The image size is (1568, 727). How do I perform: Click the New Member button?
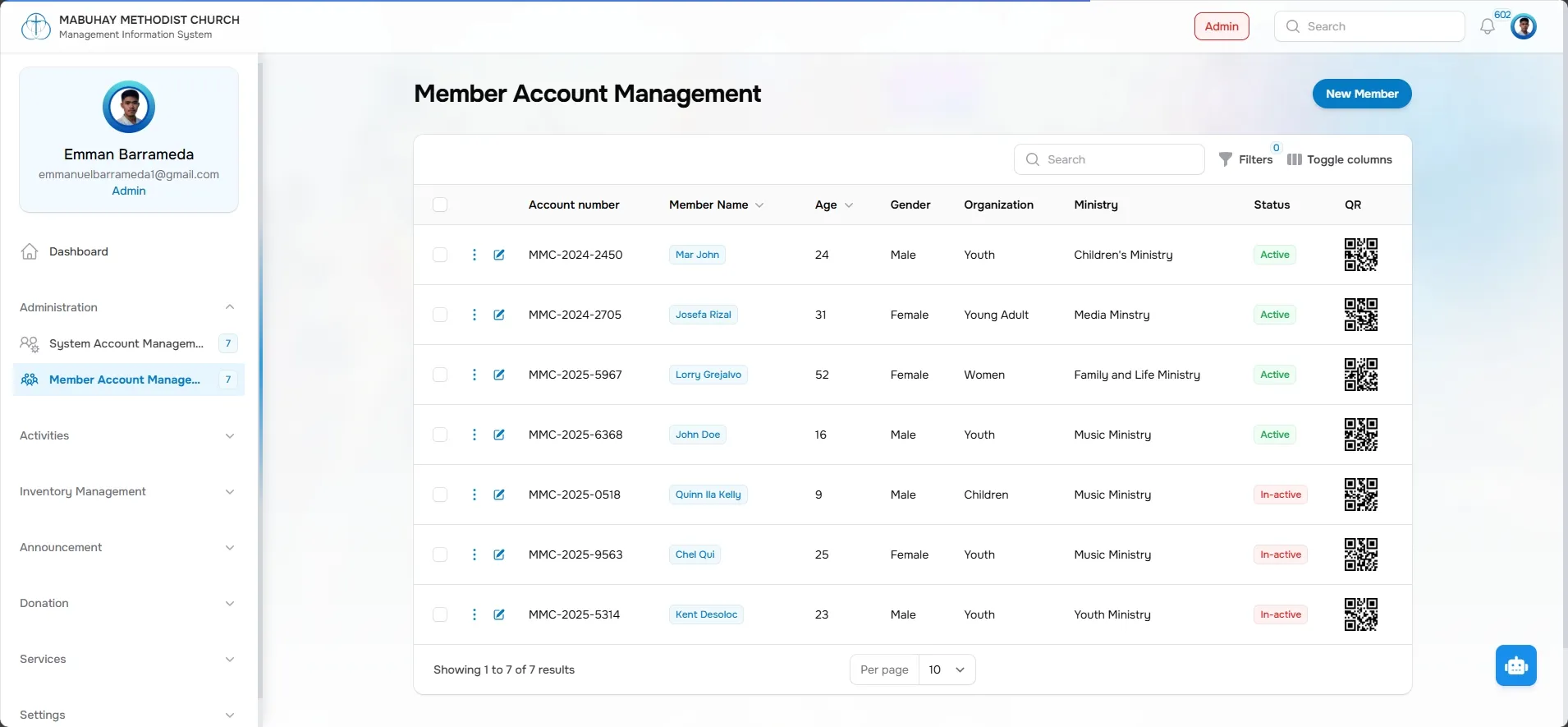[1362, 94]
